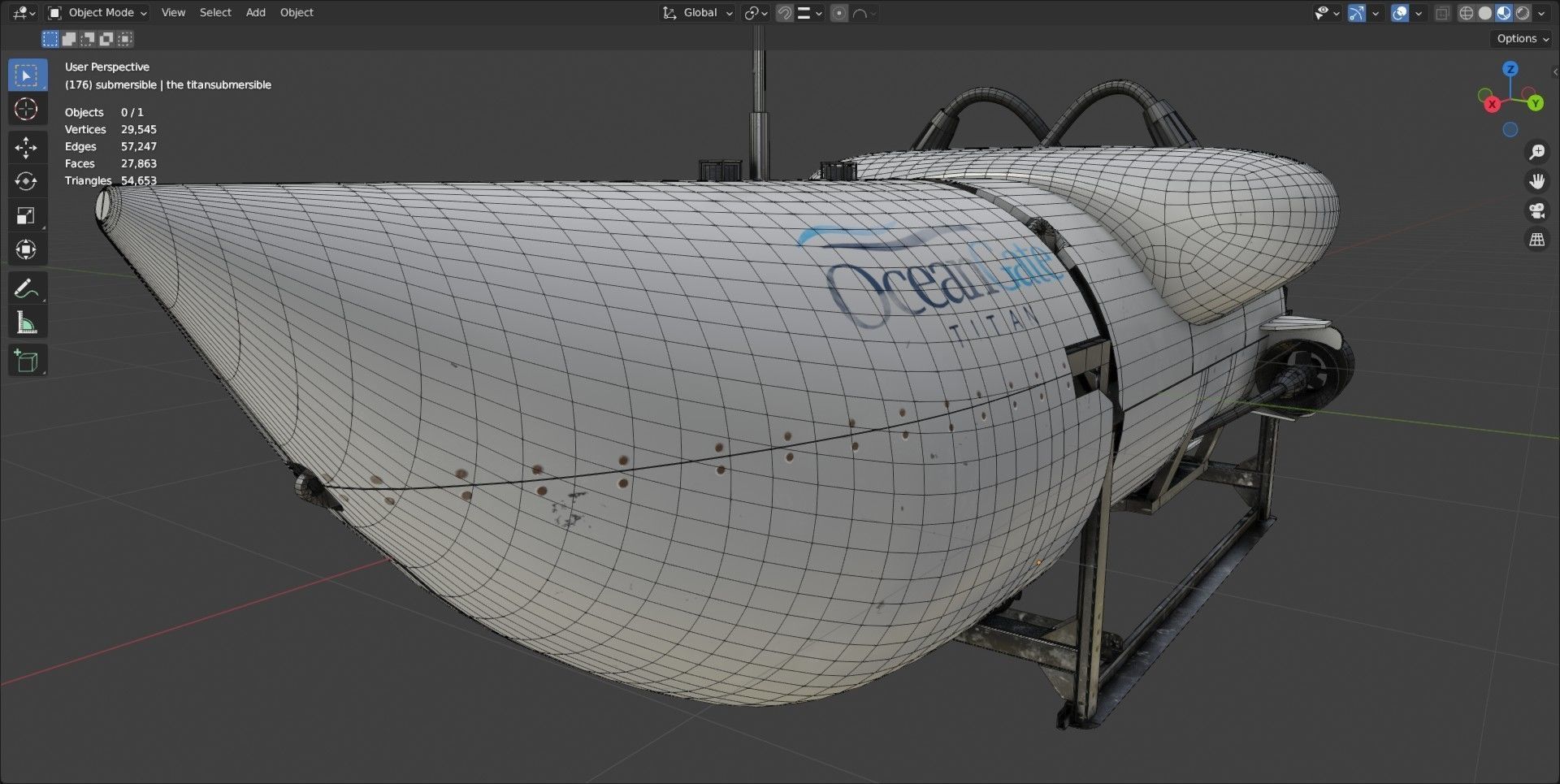
Task: Toggle X-Ray mode
Action: tap(1442, 13)
